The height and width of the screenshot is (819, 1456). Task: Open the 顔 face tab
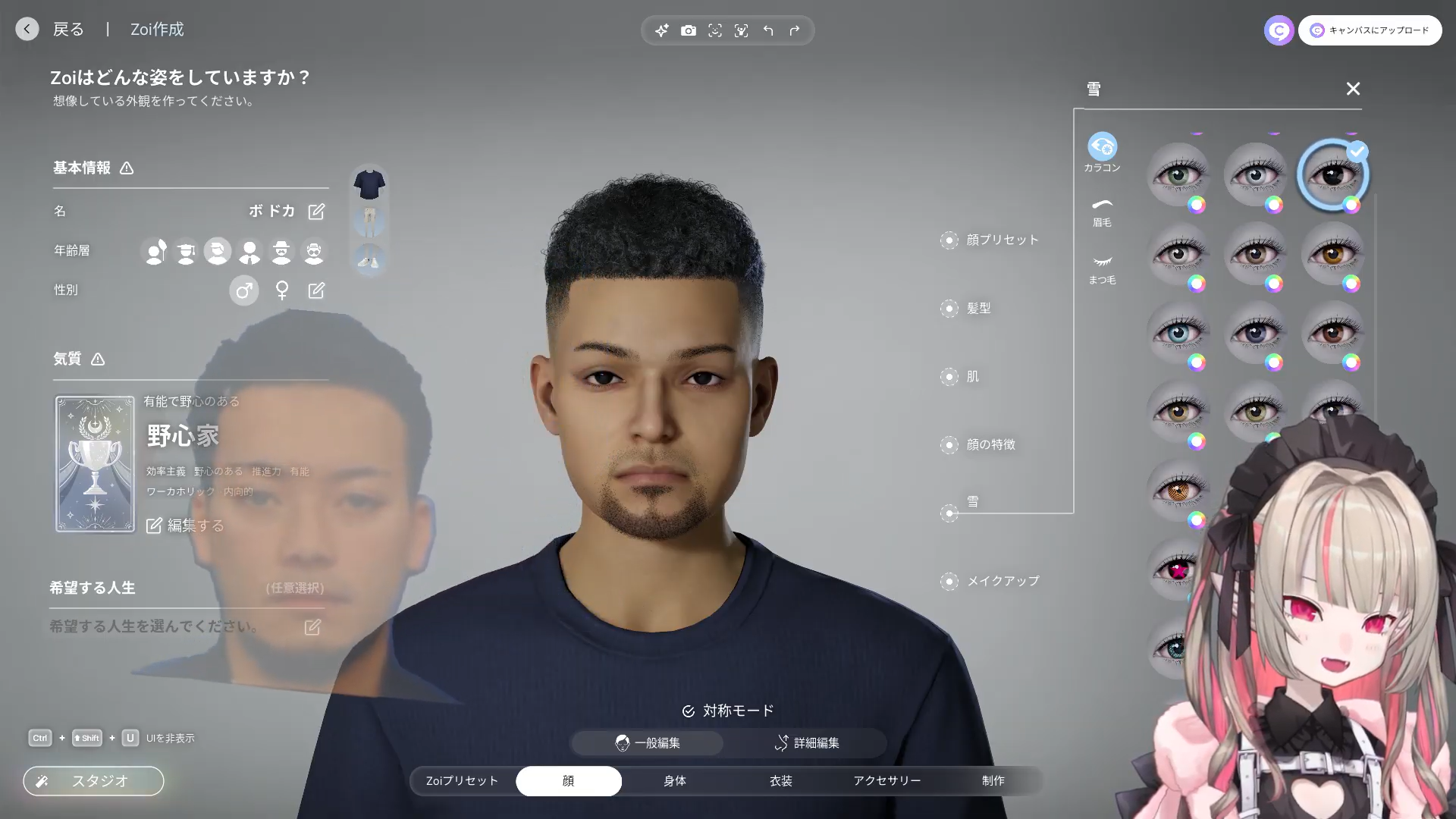[x=569, y=781]
